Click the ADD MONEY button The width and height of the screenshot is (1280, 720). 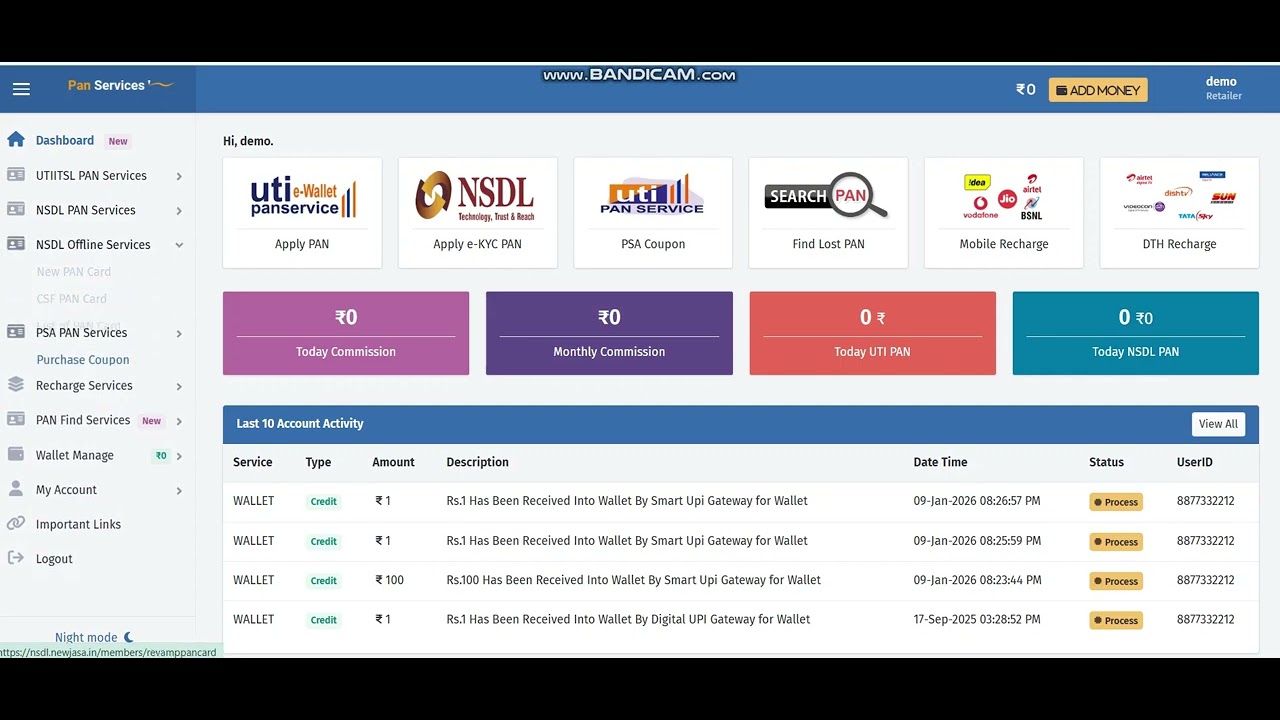pyautogui.click(x=1098, y=90)
